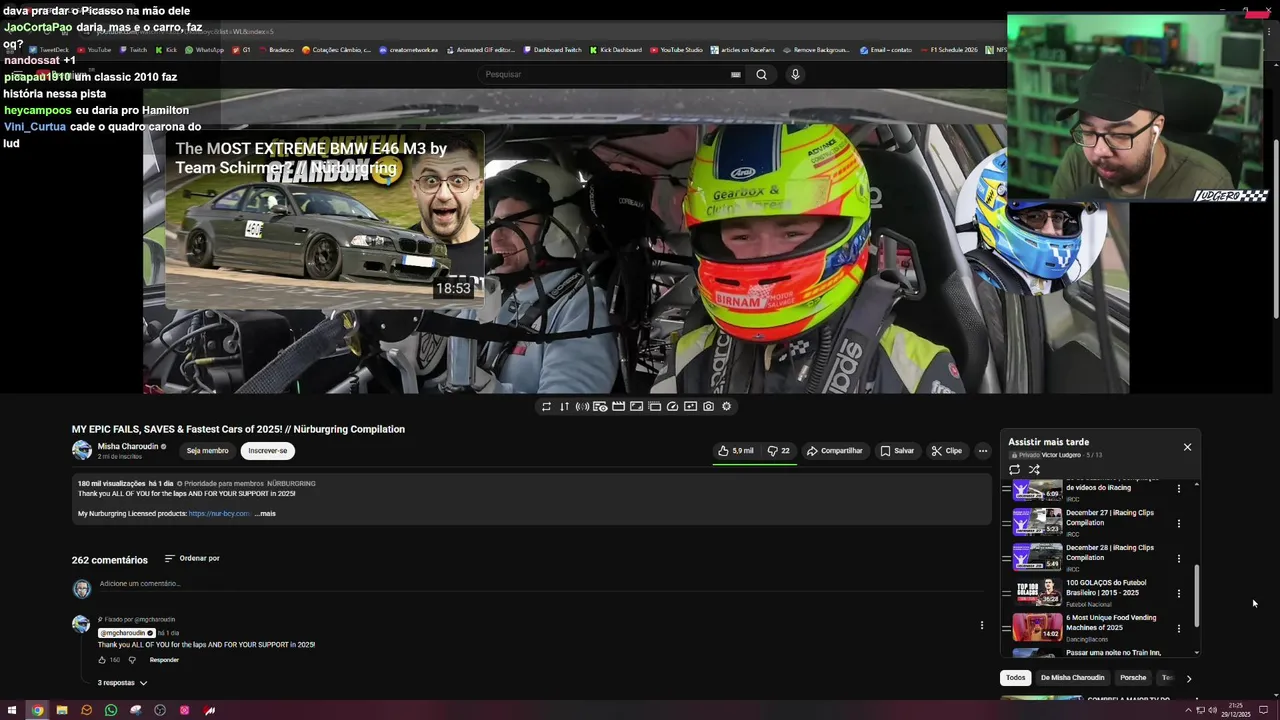1280x720 pixels.
Task: Select the Todos filter chip
Action: pyautogui.click(x=1015, y=678)
